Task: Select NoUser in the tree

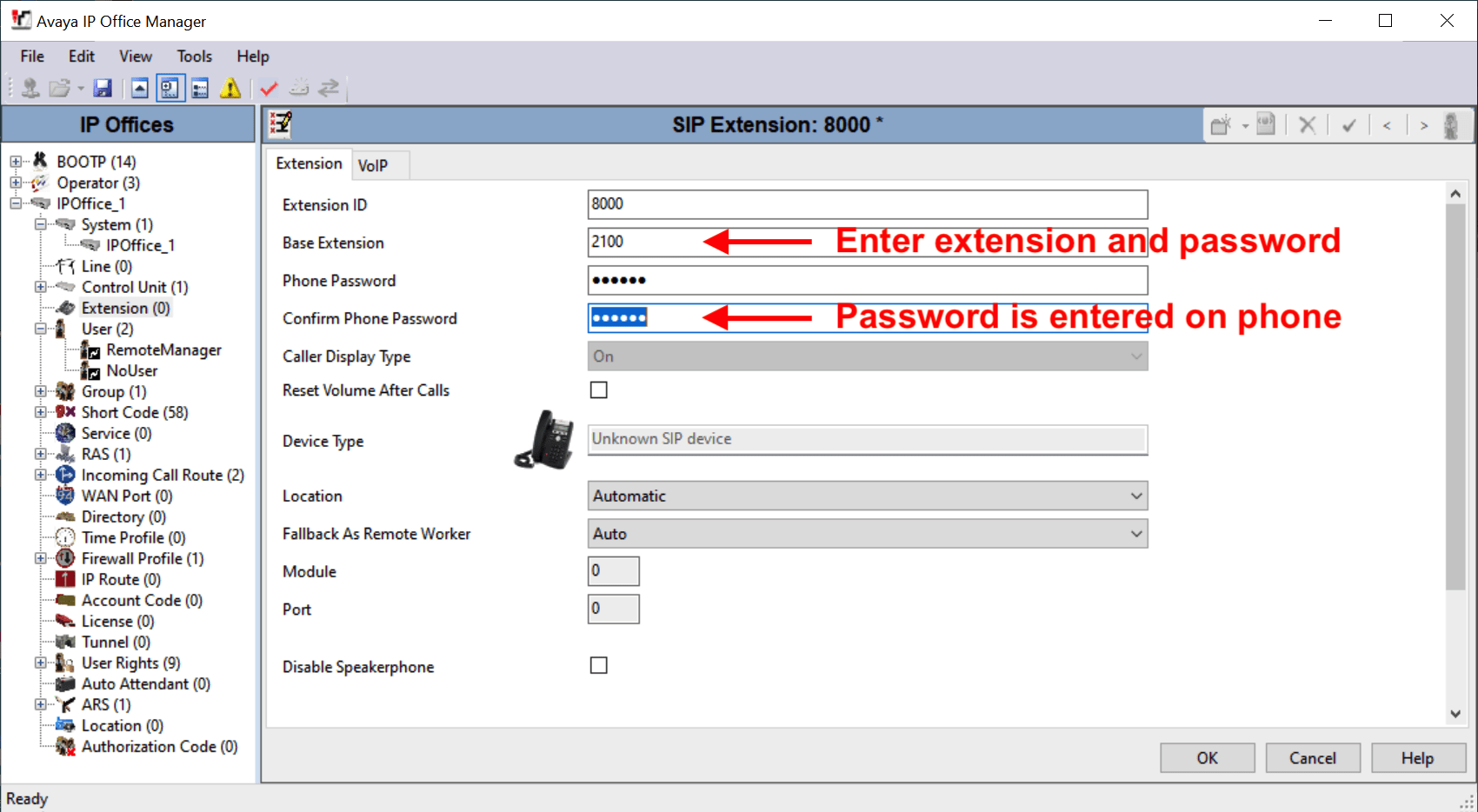Action: [x=132, y=370]
